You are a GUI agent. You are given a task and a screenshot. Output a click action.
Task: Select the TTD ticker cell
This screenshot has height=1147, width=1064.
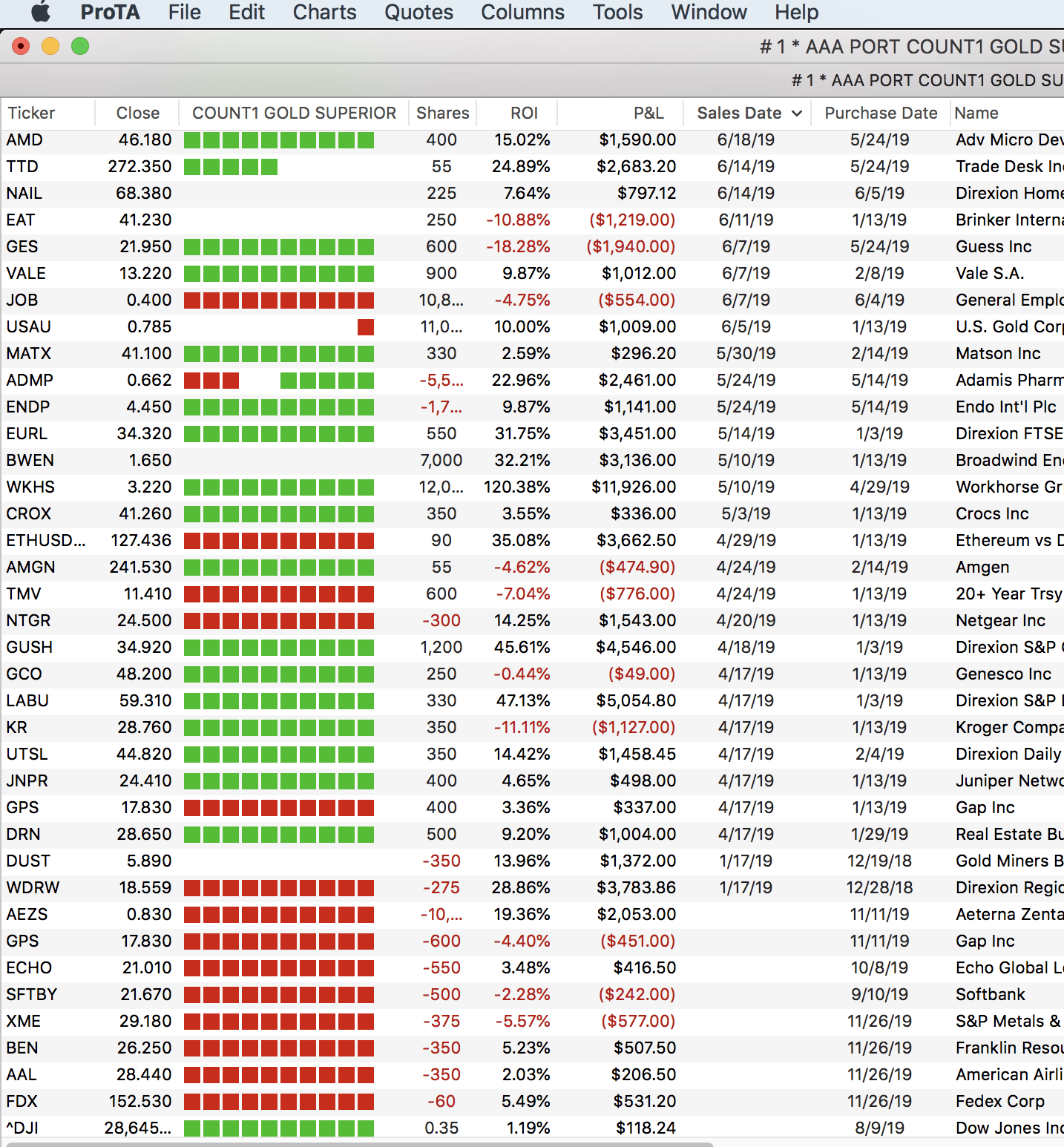22,166
